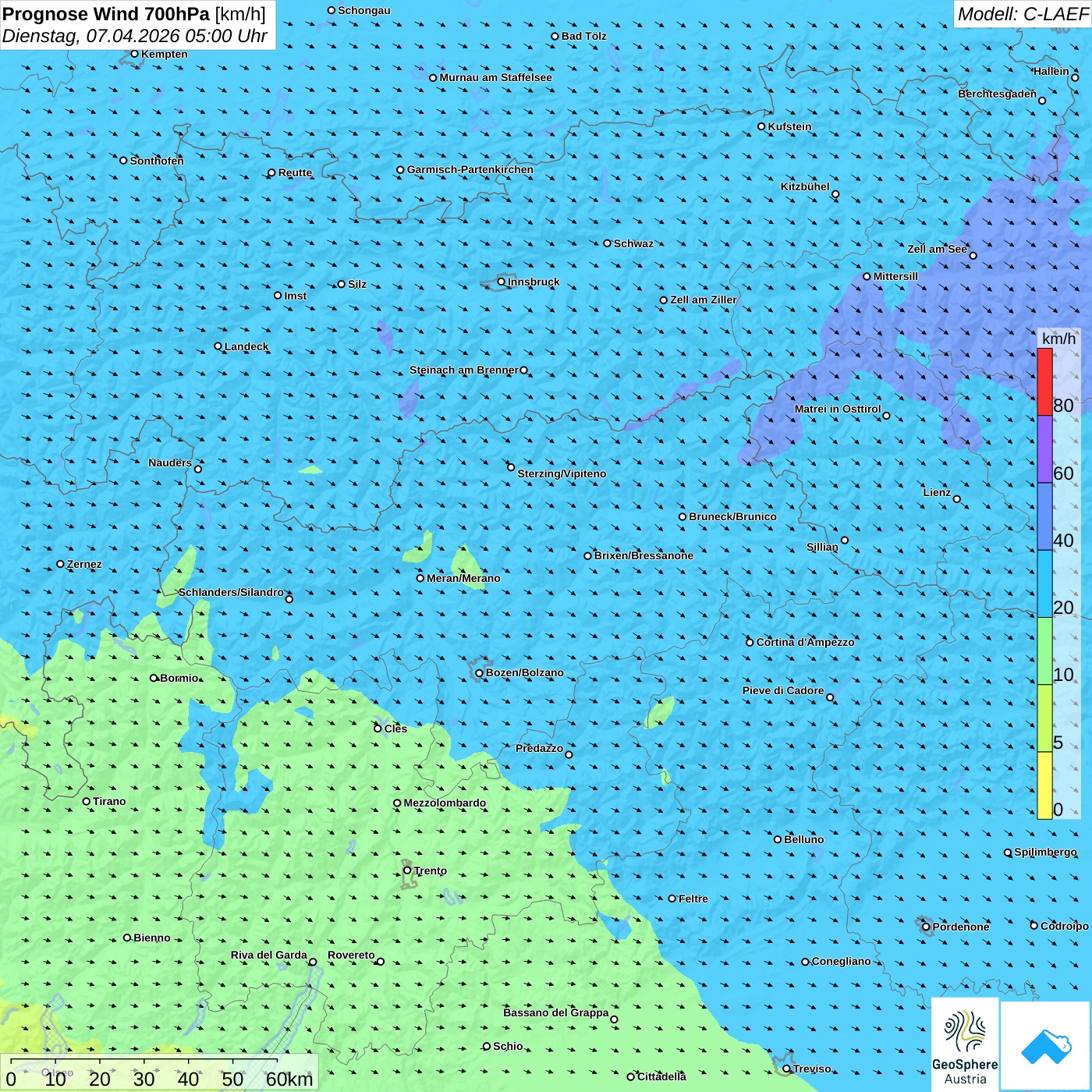Click the Schwaz location dot
This screenshot has width=1092, height=1092.
(607, 243)
